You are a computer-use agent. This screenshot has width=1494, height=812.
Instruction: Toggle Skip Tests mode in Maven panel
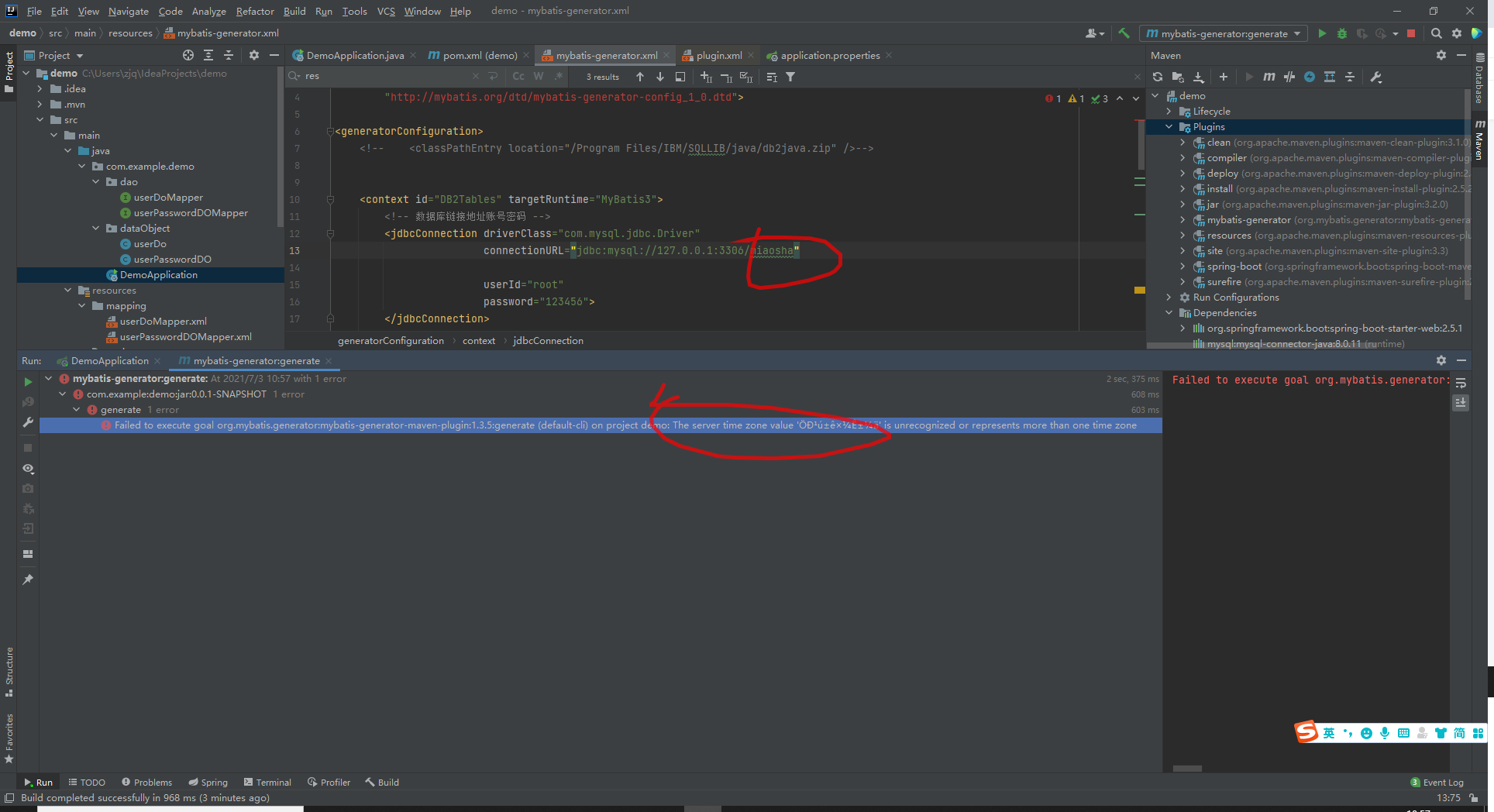(1310, 77)
